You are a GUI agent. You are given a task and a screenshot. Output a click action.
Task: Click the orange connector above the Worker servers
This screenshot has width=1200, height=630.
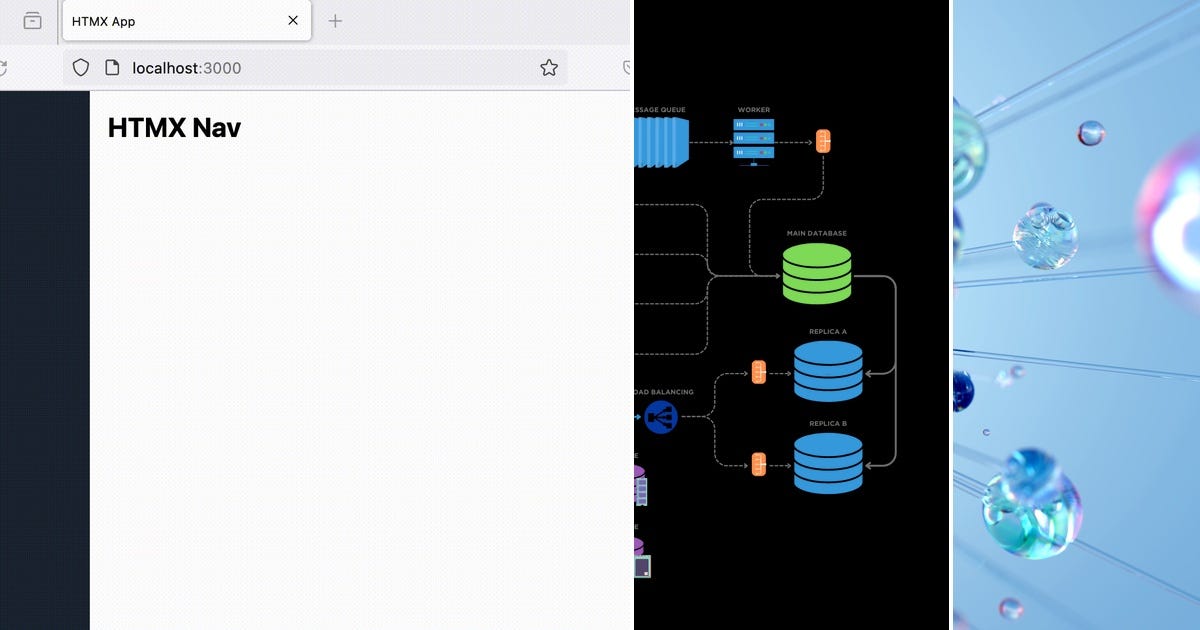823,141
